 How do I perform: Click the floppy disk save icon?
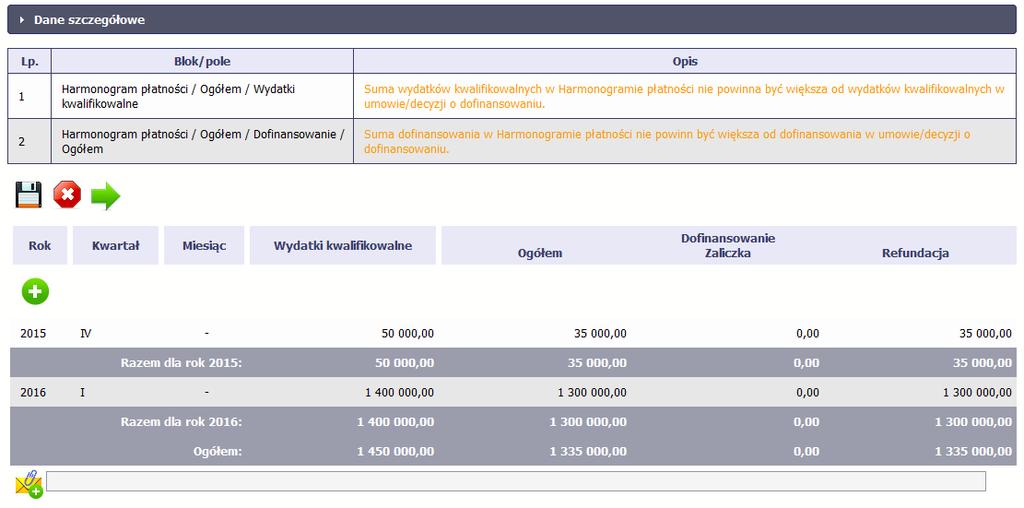pos(29,195)
